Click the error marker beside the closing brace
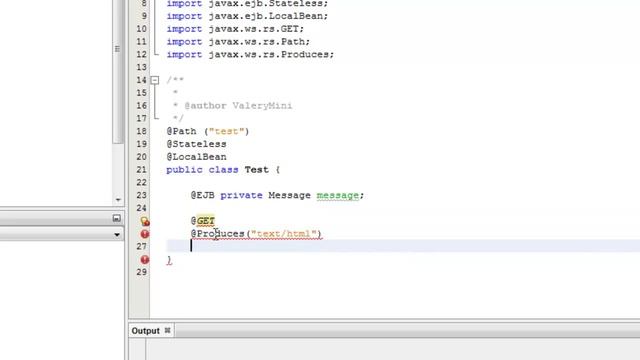This screenshot has width=640, height=360. [144, 260]
